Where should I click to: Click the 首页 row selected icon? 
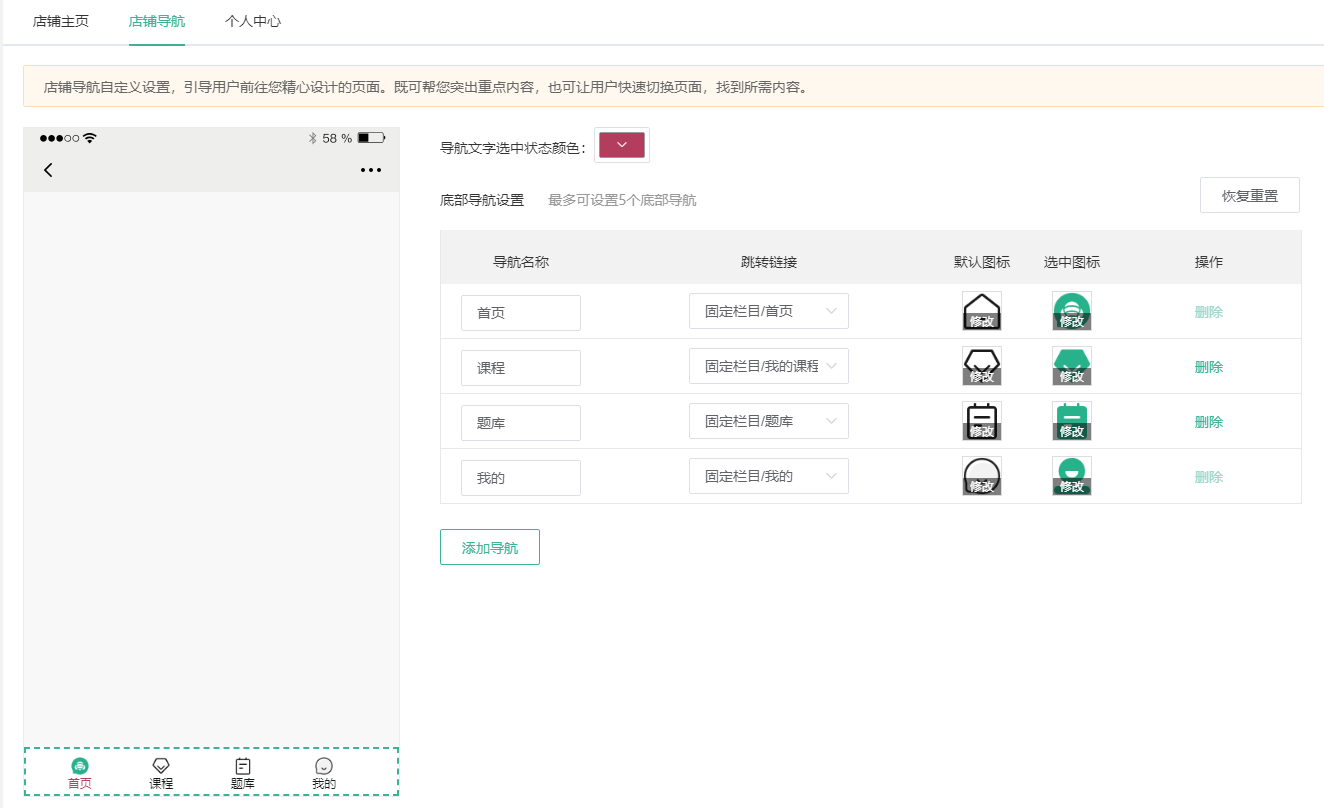[x=1071, y=311]
